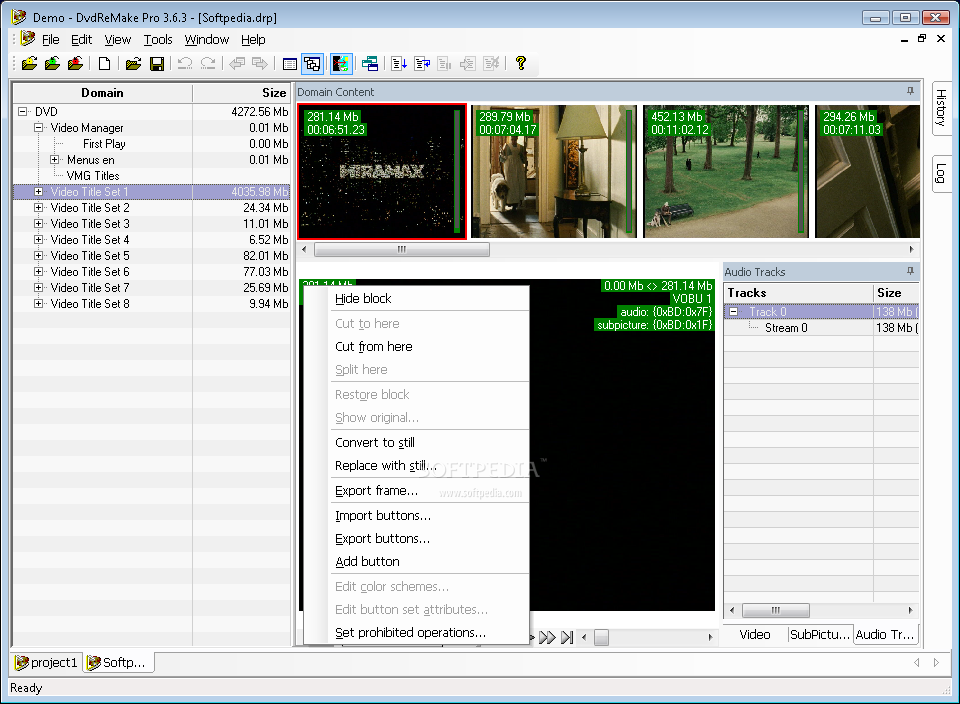960x704 pixels.
Task: Open the File menu
Action: coord(50,40)
